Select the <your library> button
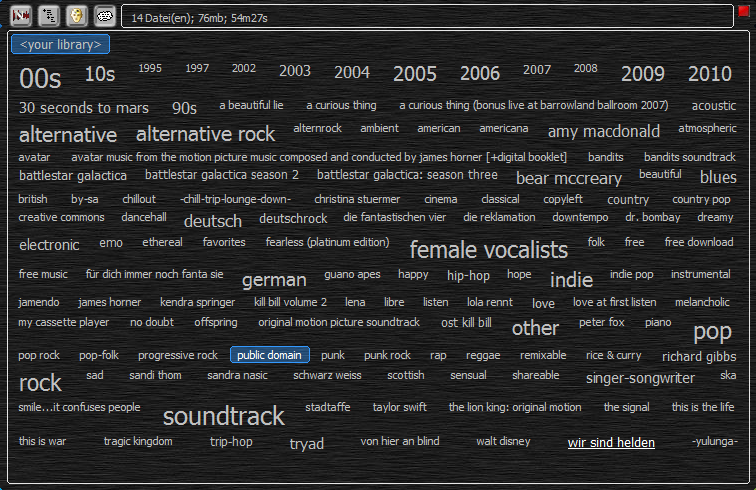756x490 pixels. tap(60, 44)
